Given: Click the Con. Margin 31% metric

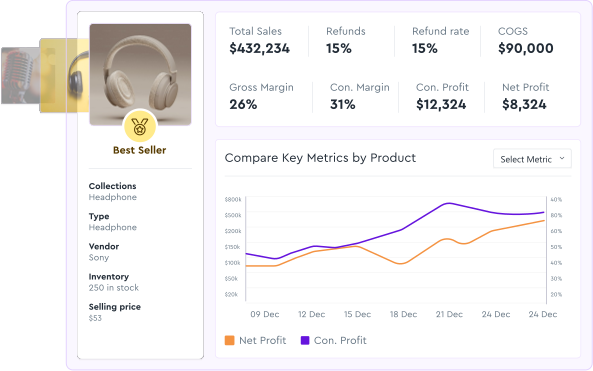Looking at the screenshot, I should 359,96.
